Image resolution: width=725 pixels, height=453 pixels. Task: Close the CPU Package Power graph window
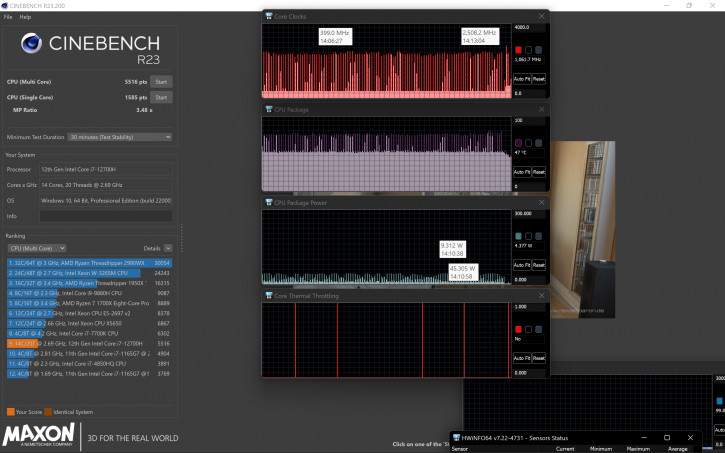pyautogui.click(x=541, y=202)
